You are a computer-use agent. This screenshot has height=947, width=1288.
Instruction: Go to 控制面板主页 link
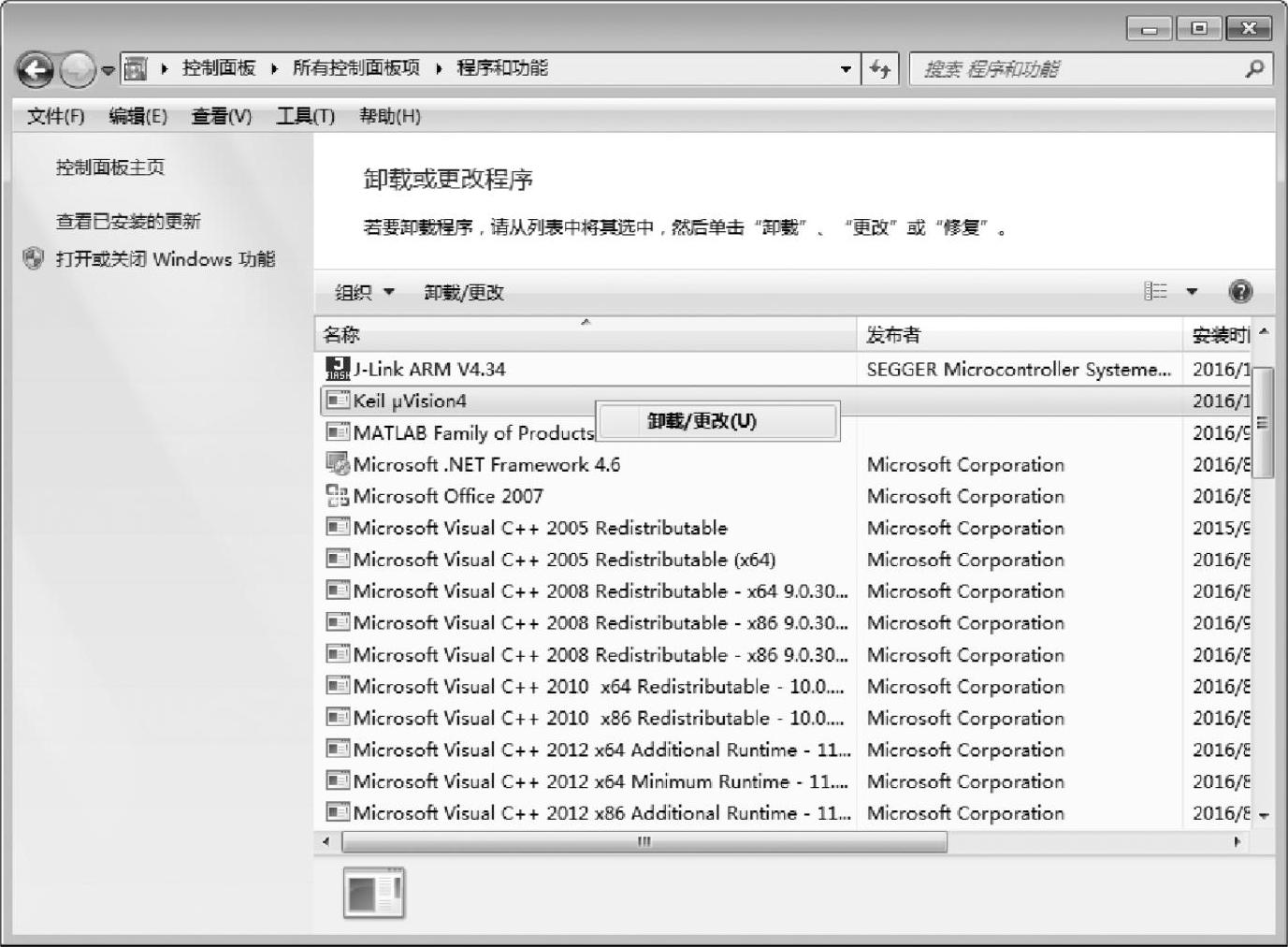(x=110, y=168)
